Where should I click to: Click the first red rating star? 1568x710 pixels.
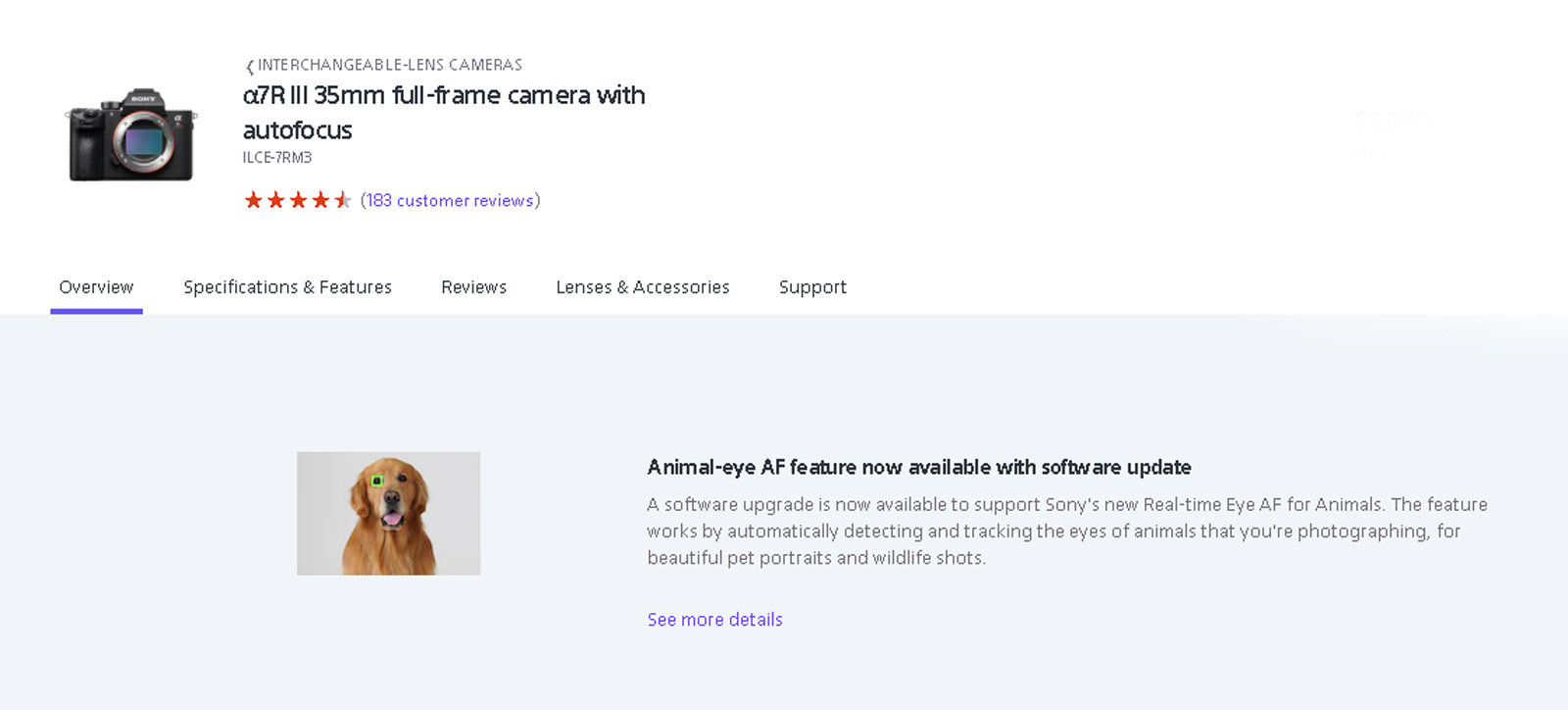(254, 200)
